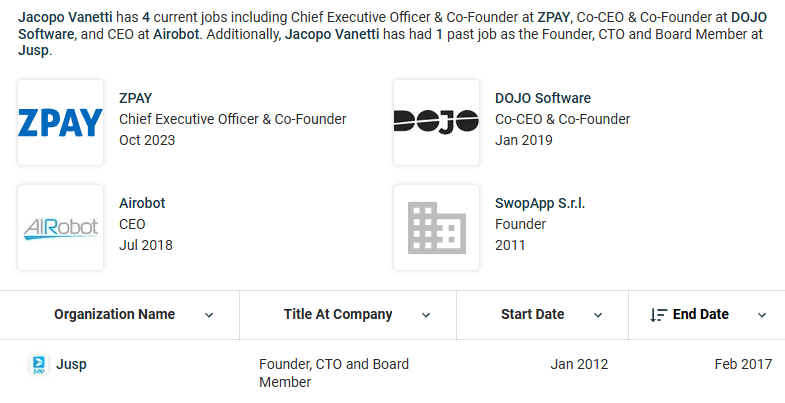Open the Title At Company column dropdown

(426, 315)
